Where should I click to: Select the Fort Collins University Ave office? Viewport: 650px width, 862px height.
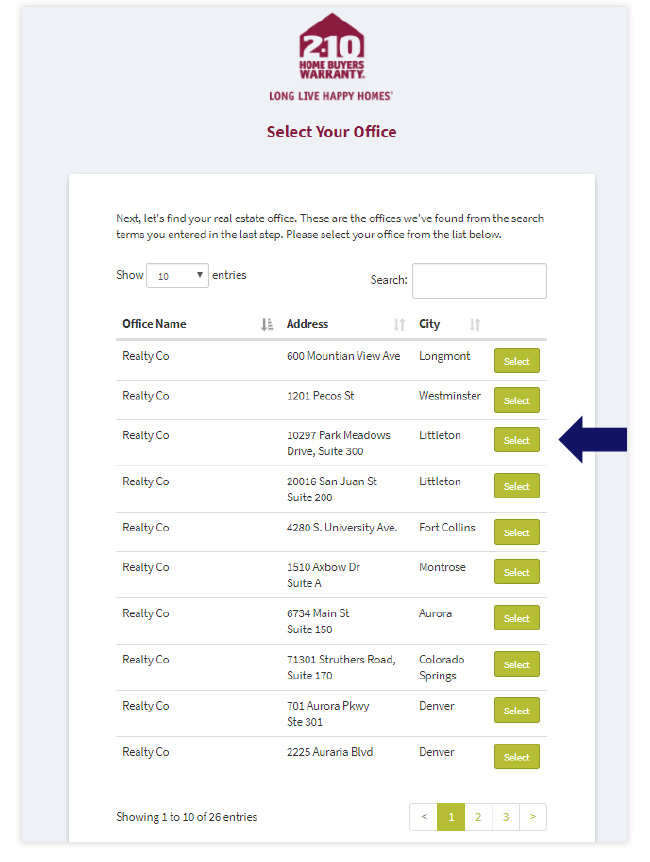coord(516,532)
